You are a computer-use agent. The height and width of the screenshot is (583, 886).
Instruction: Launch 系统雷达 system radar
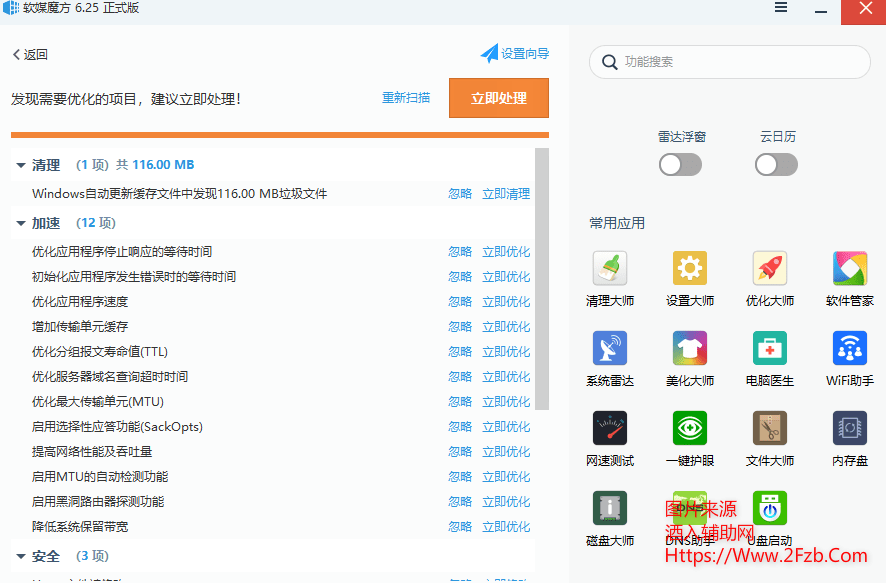[x=610, y=349]
